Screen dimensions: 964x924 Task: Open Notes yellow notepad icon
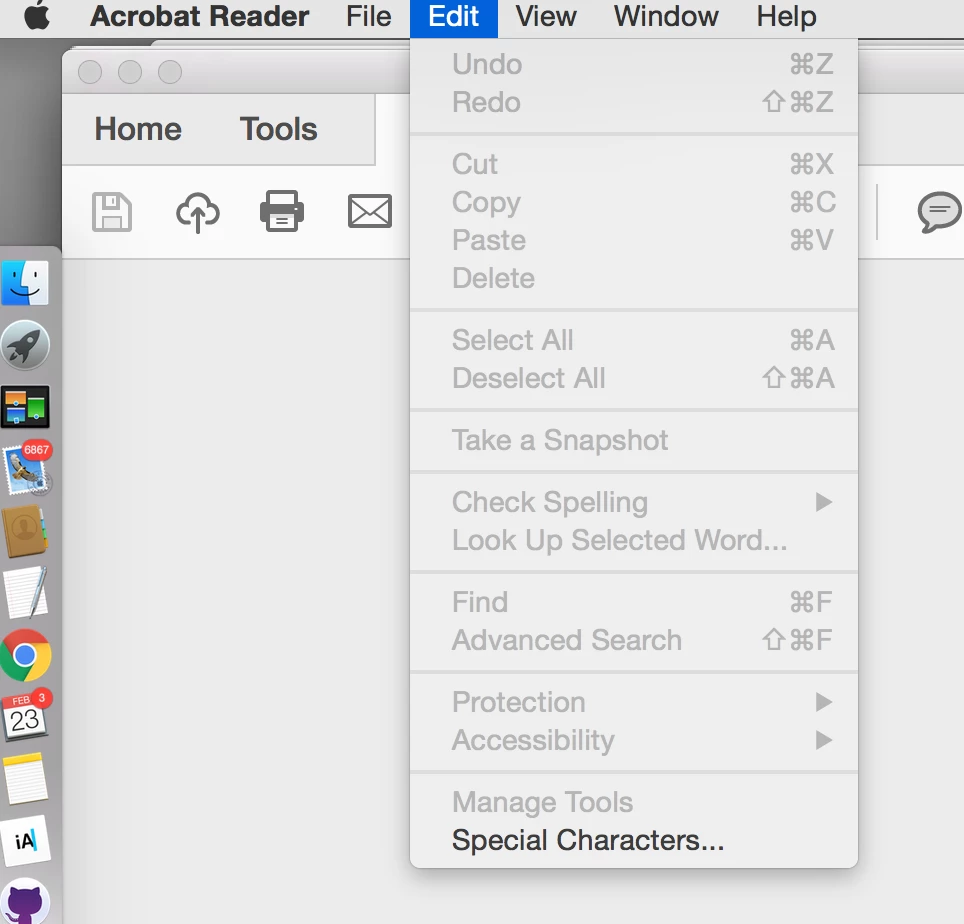(25, 778)
